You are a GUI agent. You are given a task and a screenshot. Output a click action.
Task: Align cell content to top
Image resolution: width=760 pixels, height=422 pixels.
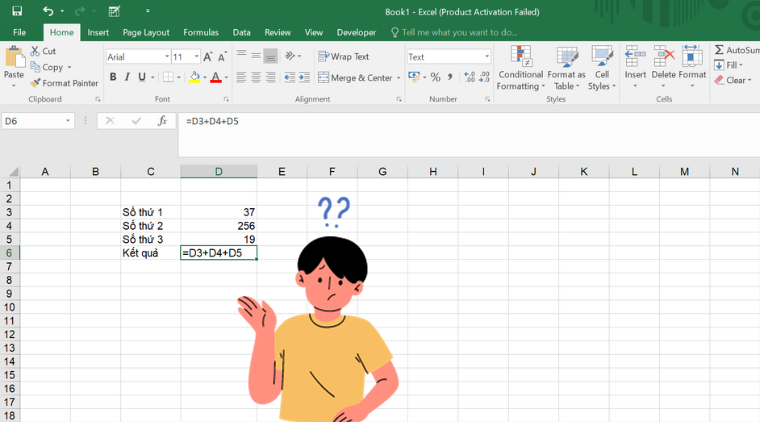[x=241, y=56]
